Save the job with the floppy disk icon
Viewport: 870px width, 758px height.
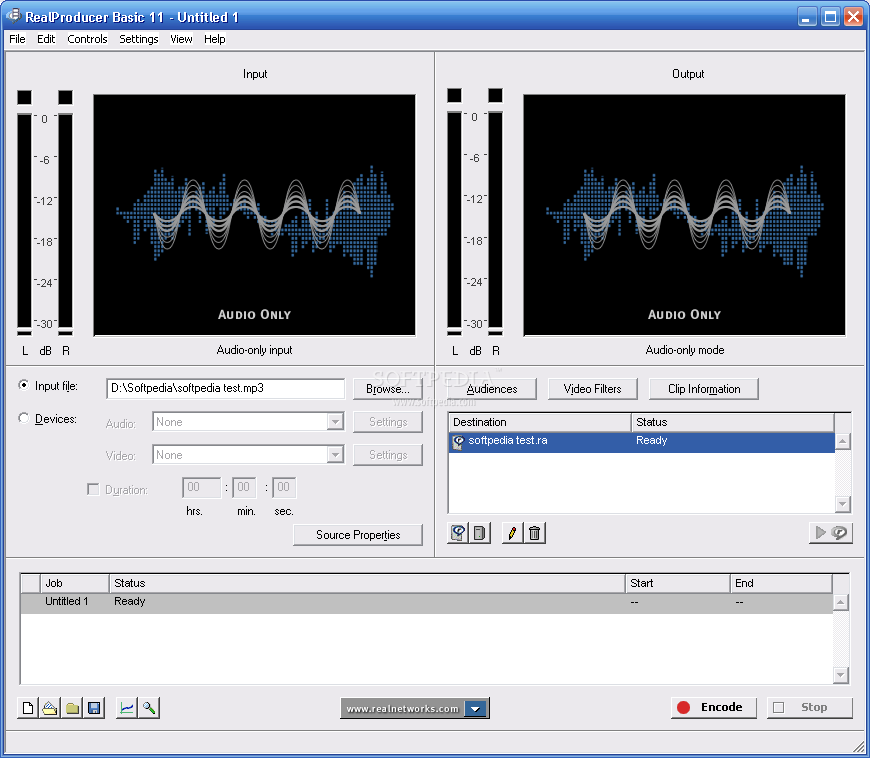click(x=94, y=708)
